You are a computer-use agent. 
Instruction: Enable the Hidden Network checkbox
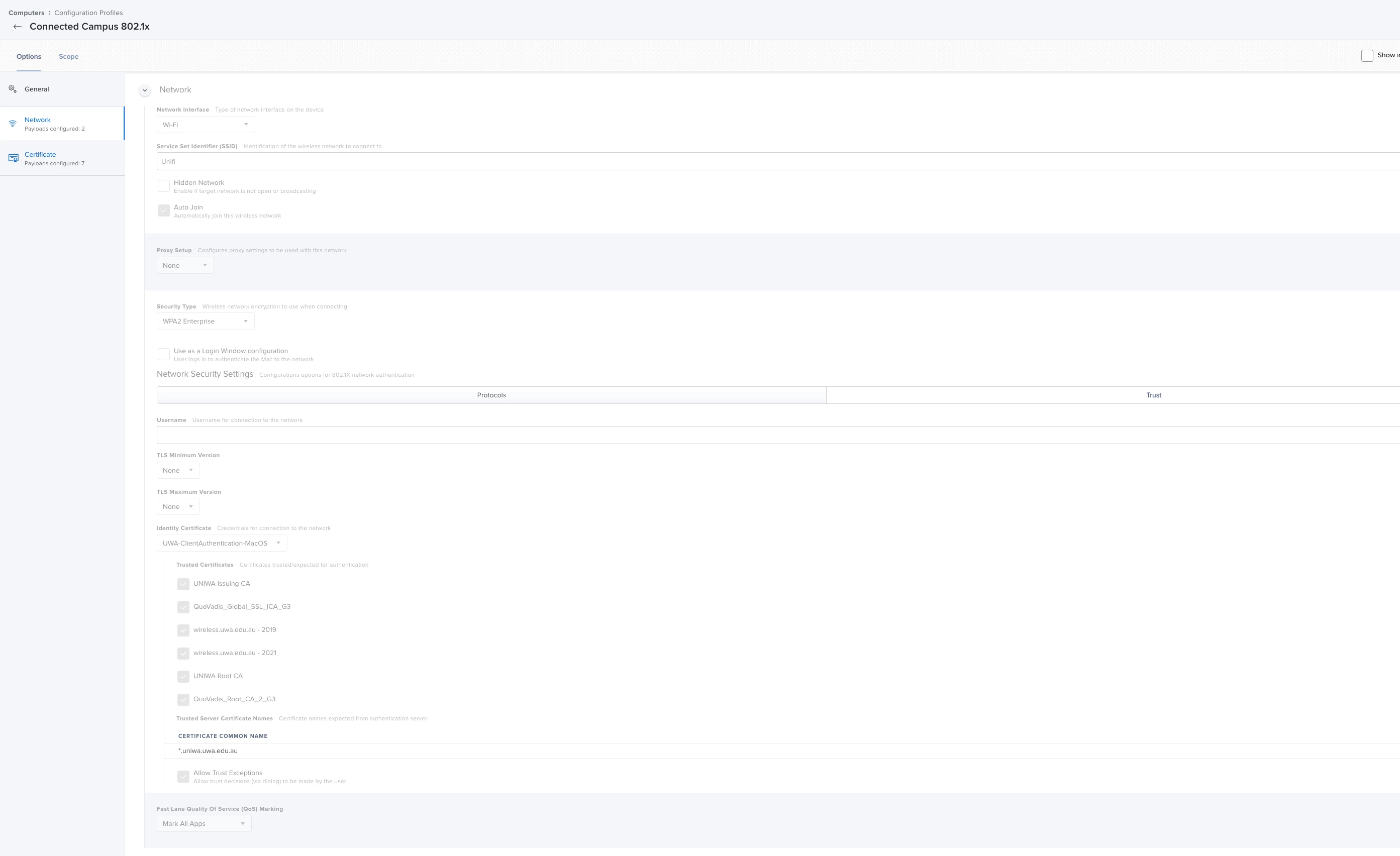[164, 186]
